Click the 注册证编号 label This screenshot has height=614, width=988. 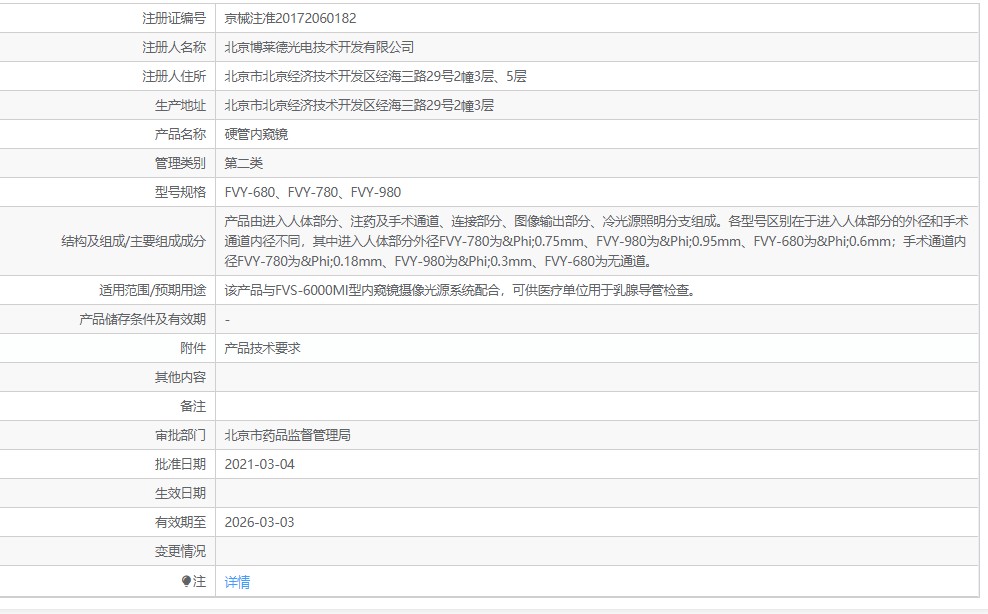click(x=174, y=18)
